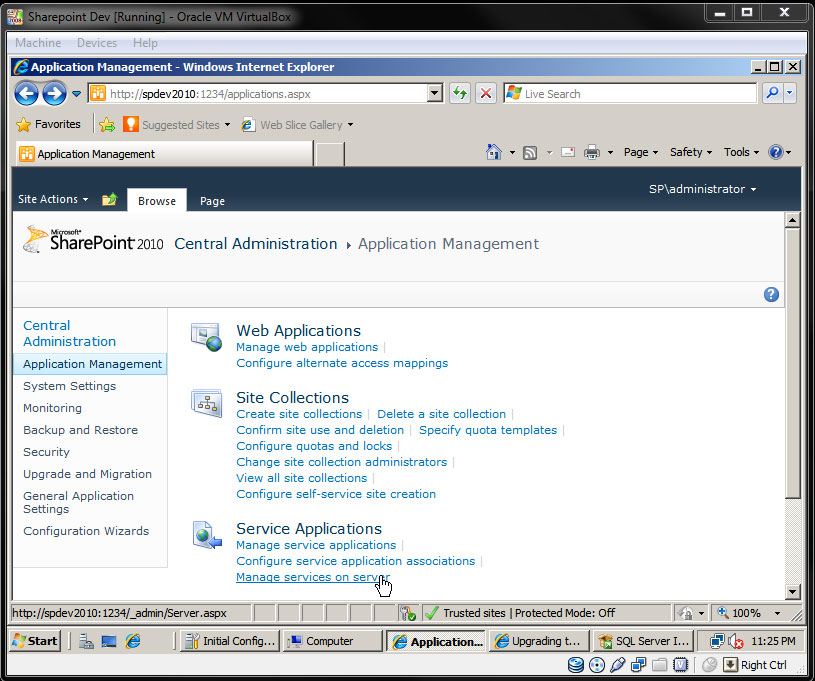Click the Refresh page icon
The width and height of the screenshot is (815, 681).
(x=460, y=94)
